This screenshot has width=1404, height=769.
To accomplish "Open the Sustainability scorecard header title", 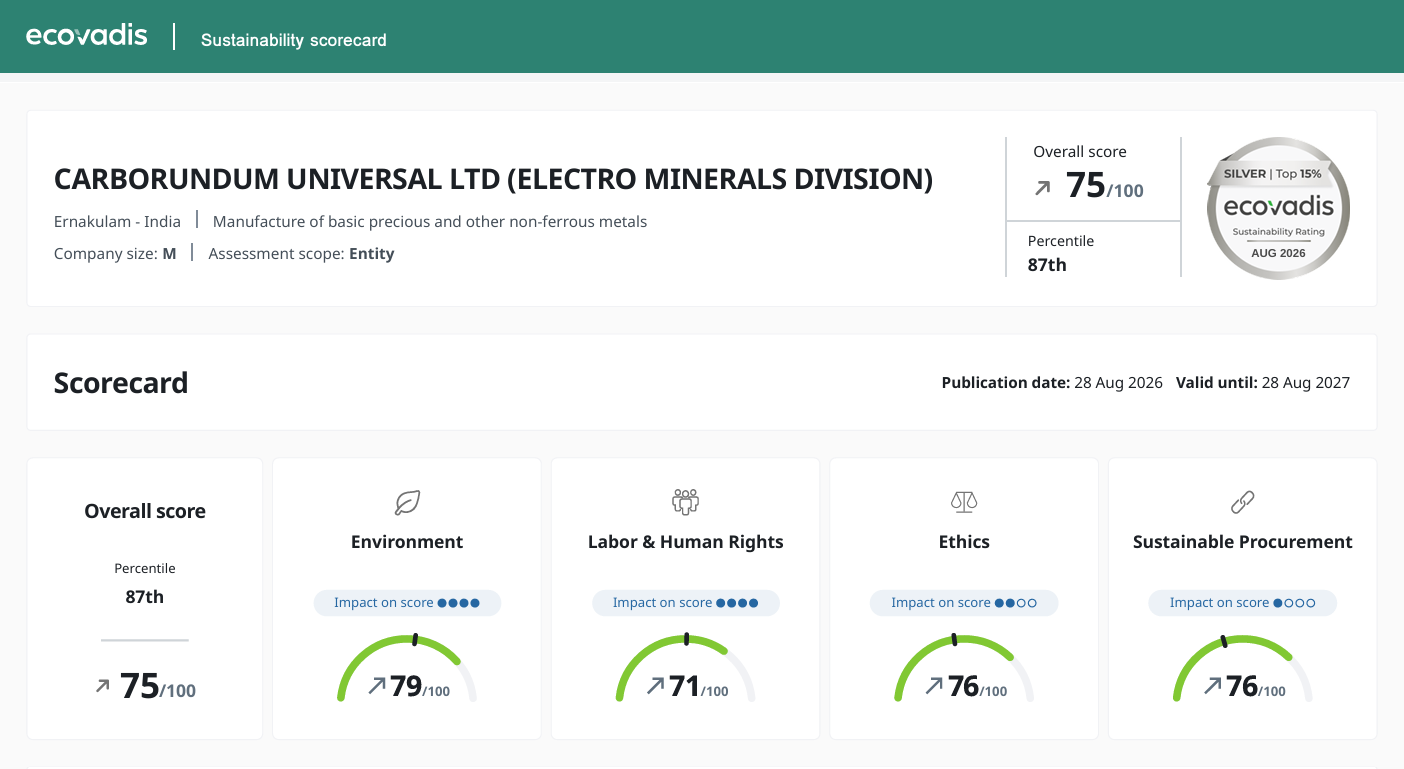I will 294,40.
